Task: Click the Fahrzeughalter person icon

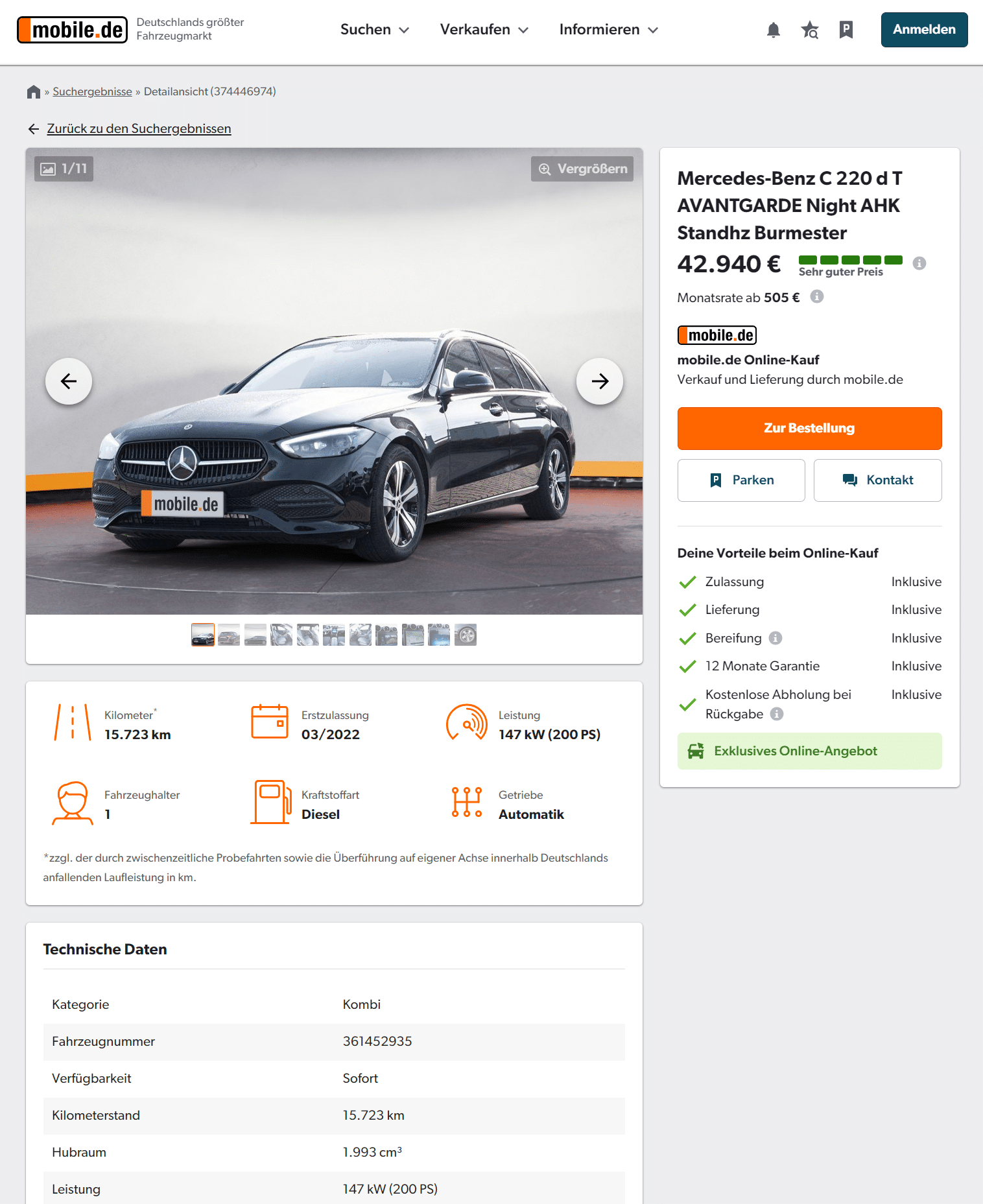Action: click(x=73, y=803)
